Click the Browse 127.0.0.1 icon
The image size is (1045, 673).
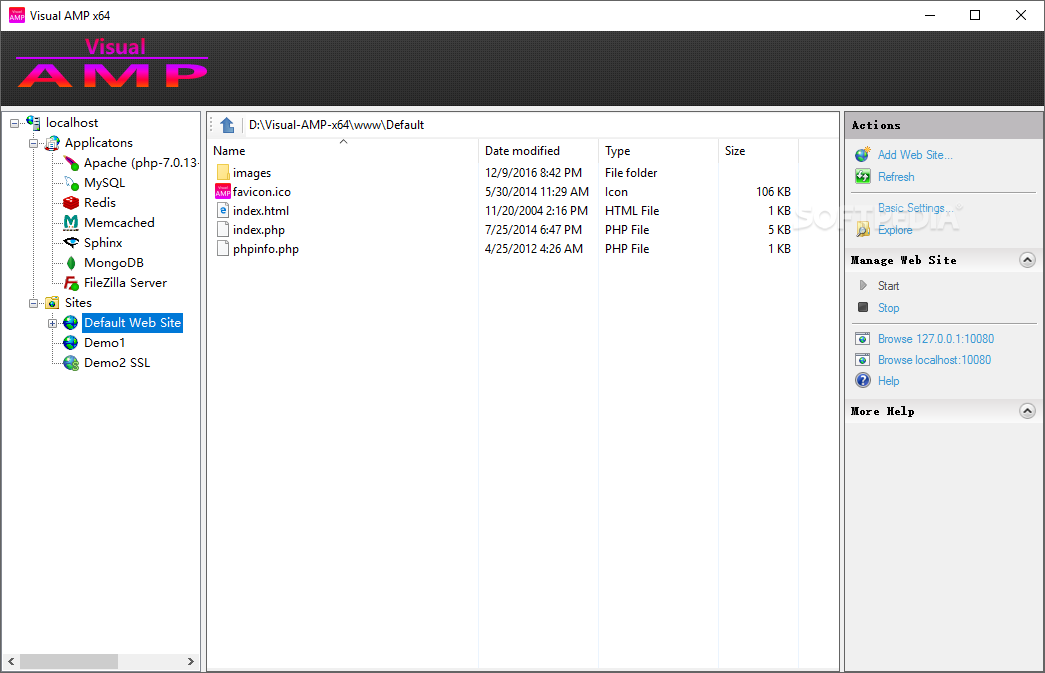tap(862, 338)
